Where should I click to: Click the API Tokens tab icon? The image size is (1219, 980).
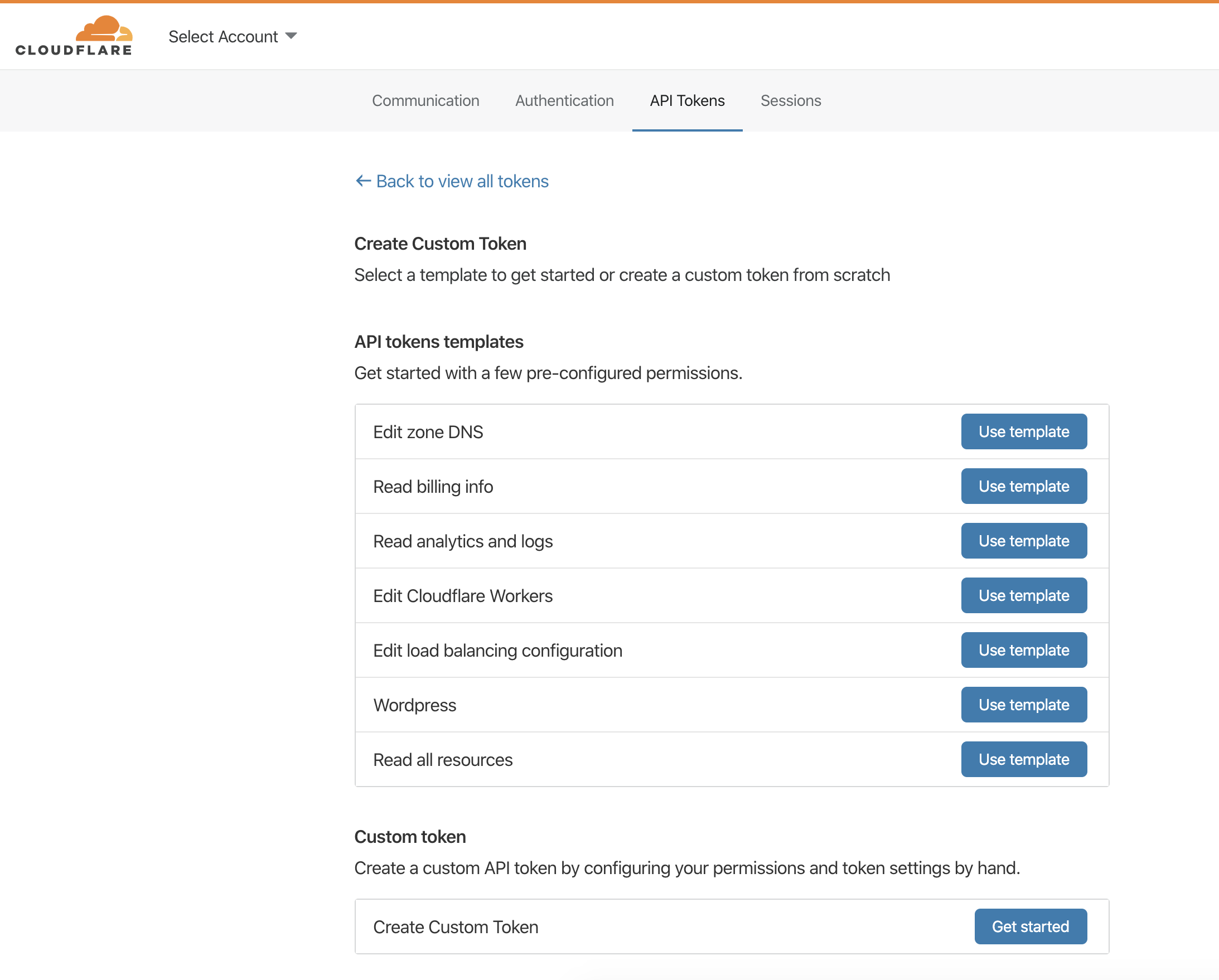pyautogui.click(x=687, y=100)
